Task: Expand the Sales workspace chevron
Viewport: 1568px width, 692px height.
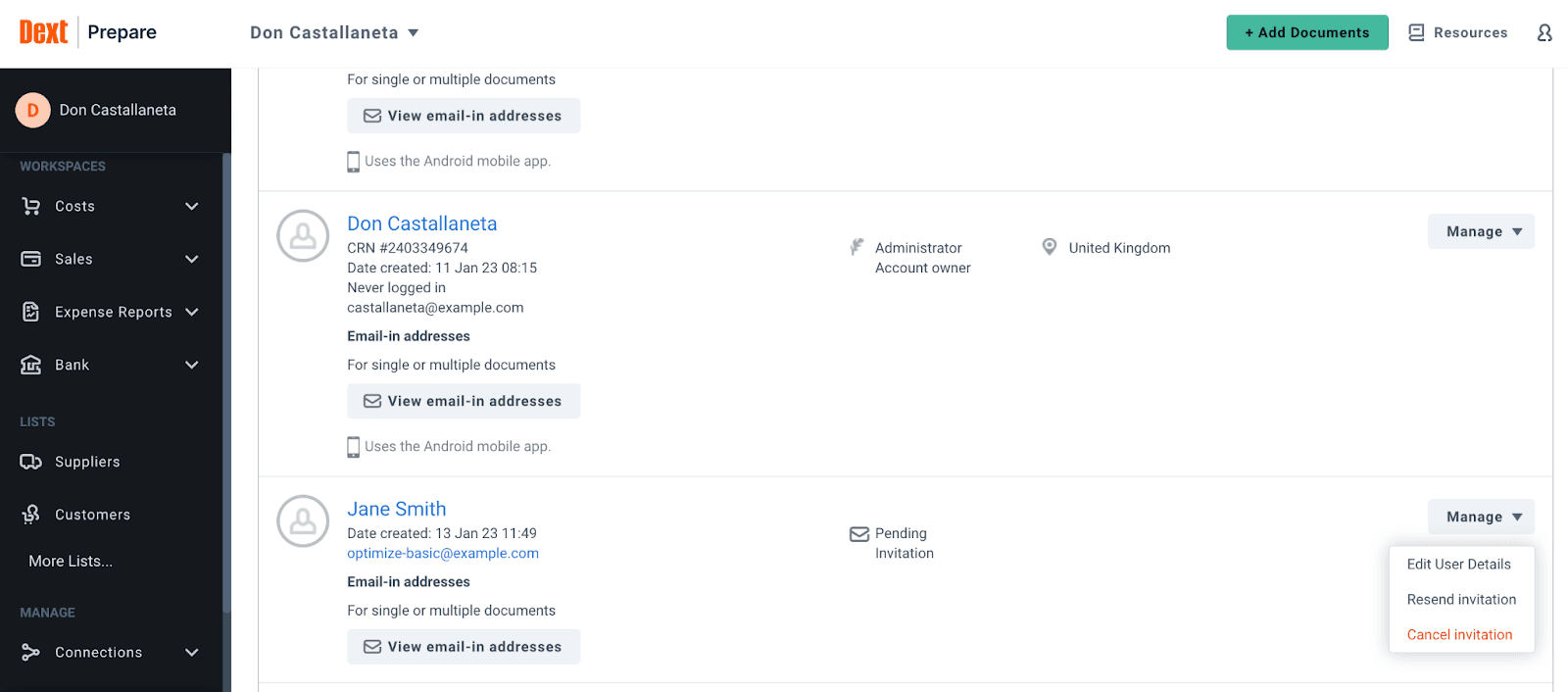Action: click(x=192, y=259)
